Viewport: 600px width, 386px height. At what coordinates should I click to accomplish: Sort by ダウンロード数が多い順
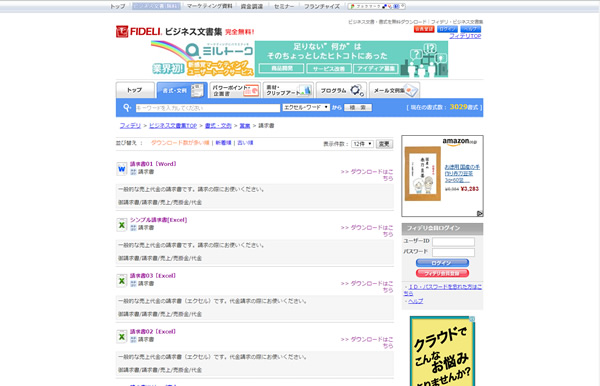pyautogui.click(x=180, y=143)
